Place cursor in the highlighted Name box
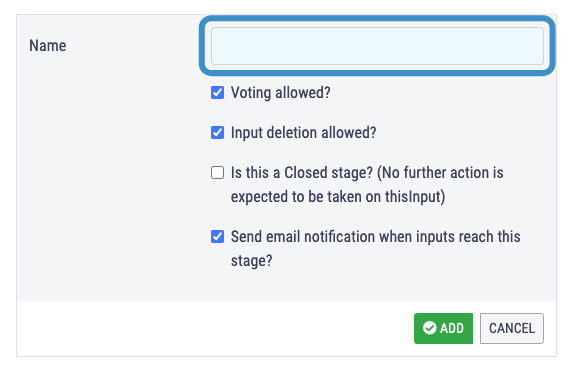The height and width of the screenshot is (367, 573). point(377,46)
